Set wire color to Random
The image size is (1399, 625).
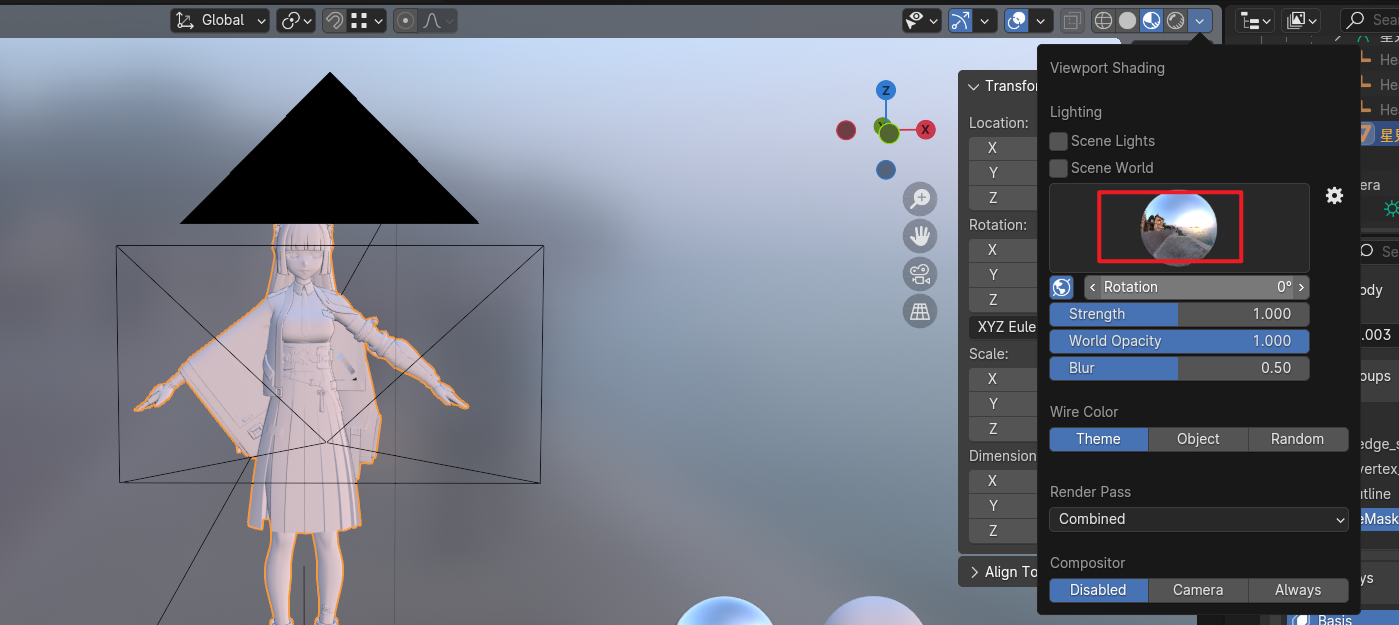click(x=1297, y=439)
